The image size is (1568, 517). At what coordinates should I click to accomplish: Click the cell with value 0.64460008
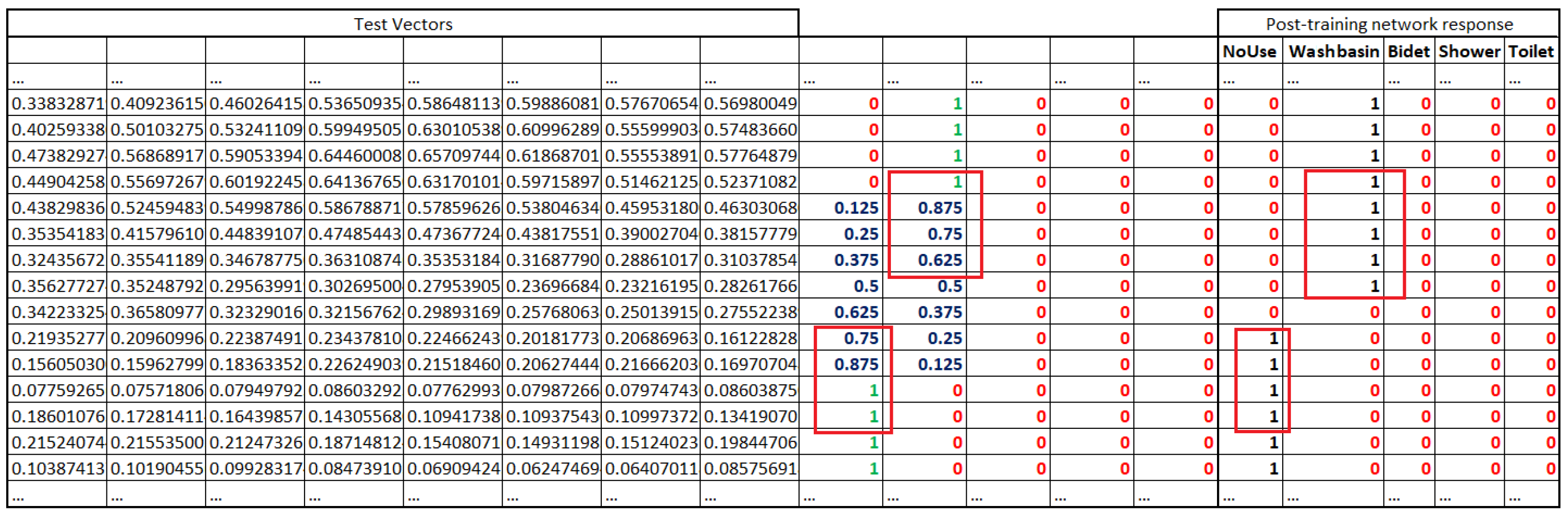(x=354, y=156)
